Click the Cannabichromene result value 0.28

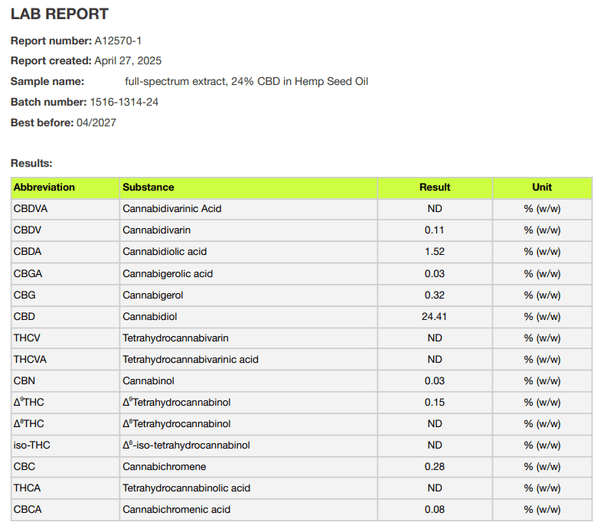(434, 467)
